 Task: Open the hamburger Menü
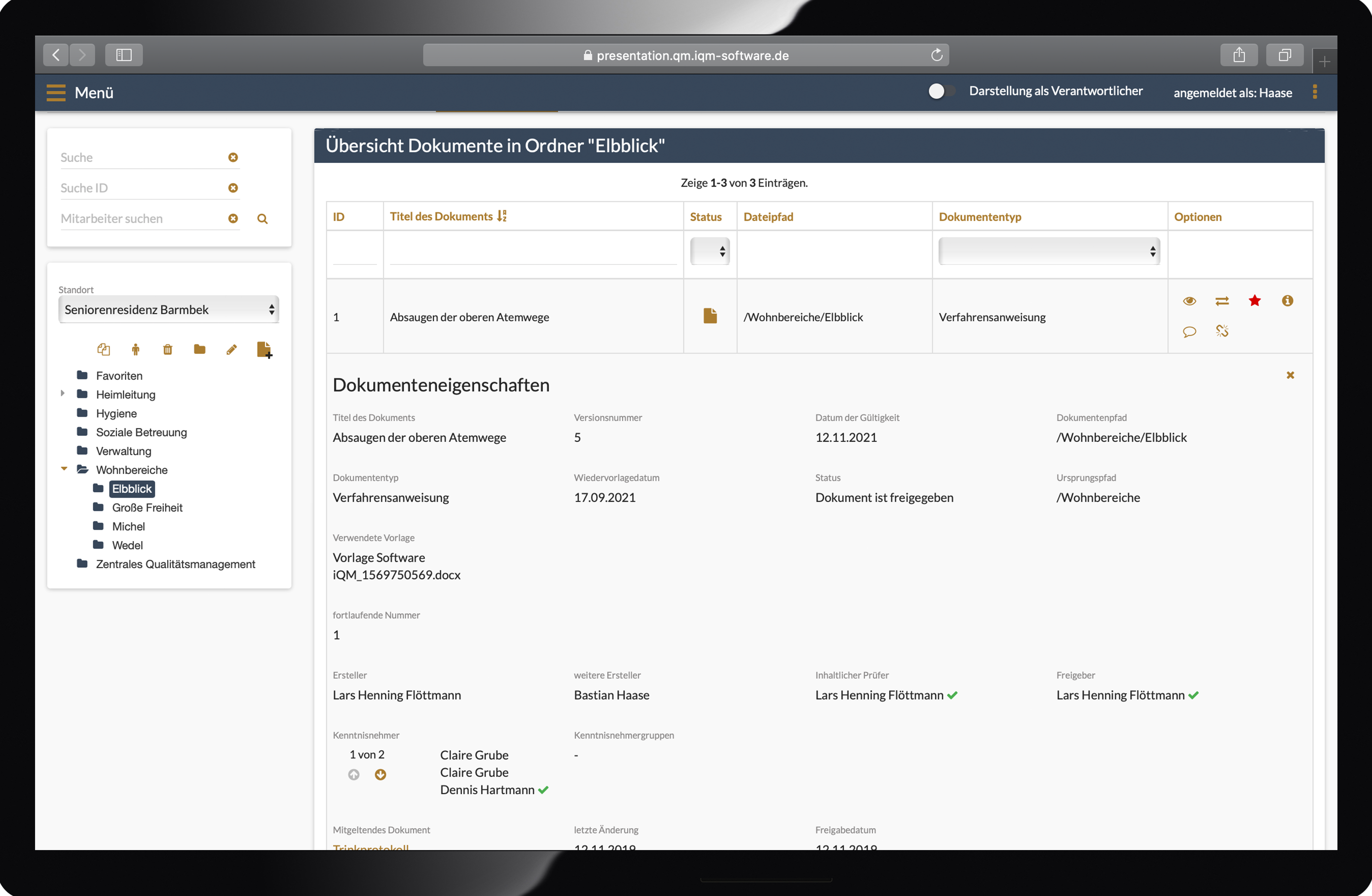56,92
